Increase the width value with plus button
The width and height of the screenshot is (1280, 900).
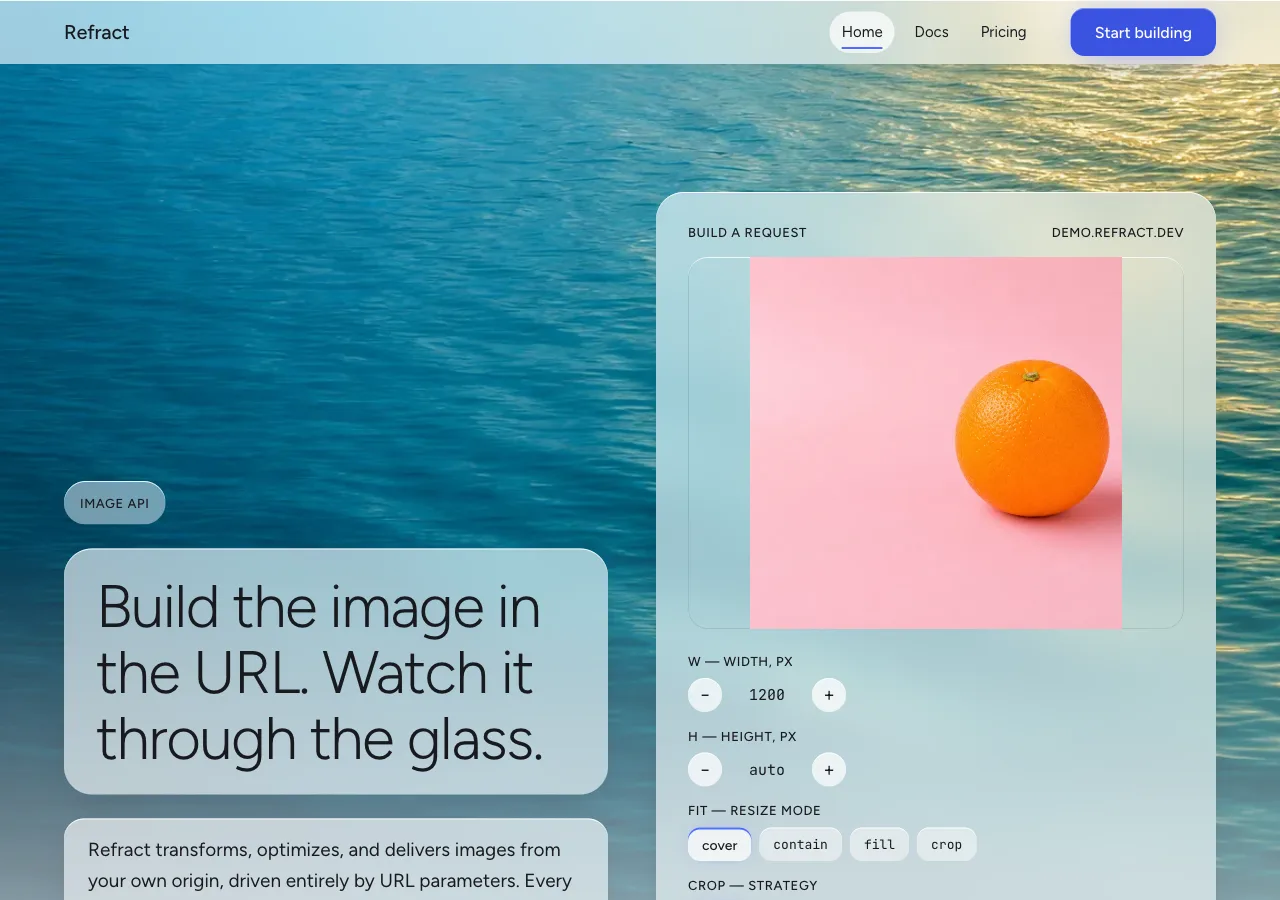(829, 695)
